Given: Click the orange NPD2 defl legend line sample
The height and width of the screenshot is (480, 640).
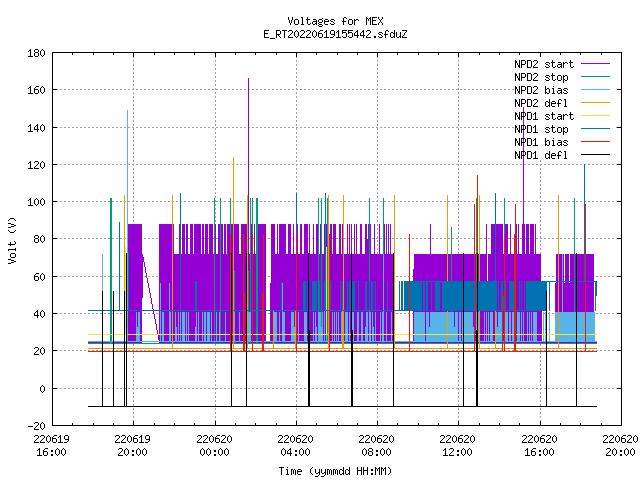Looking at the screenshot, I should (595, 103).
